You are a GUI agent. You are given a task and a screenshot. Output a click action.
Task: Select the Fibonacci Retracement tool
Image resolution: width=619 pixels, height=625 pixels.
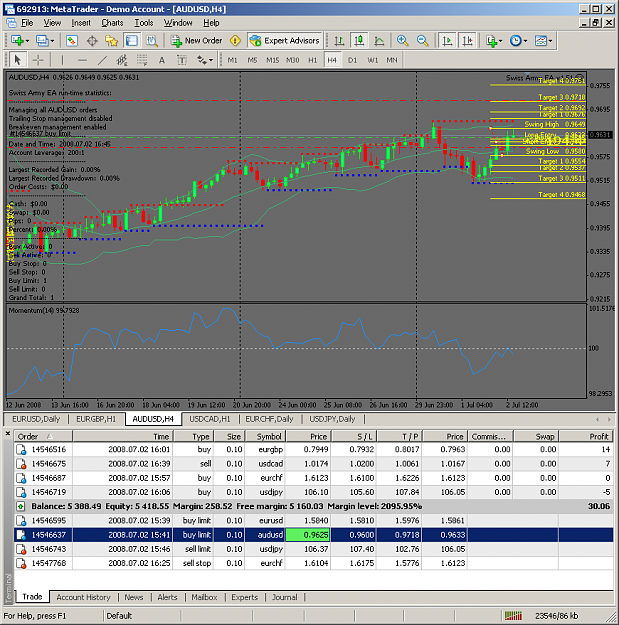(142, 60)
